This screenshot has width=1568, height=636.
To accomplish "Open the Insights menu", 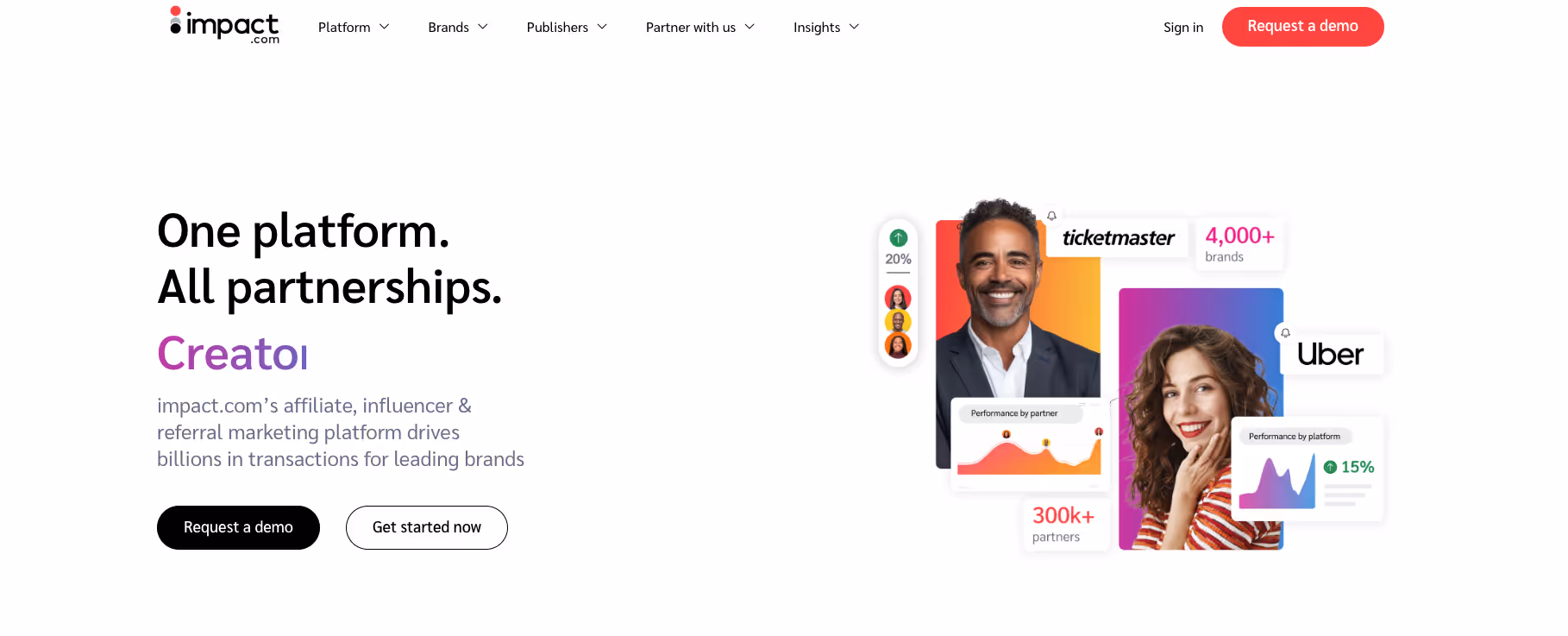I will point(826,27).
